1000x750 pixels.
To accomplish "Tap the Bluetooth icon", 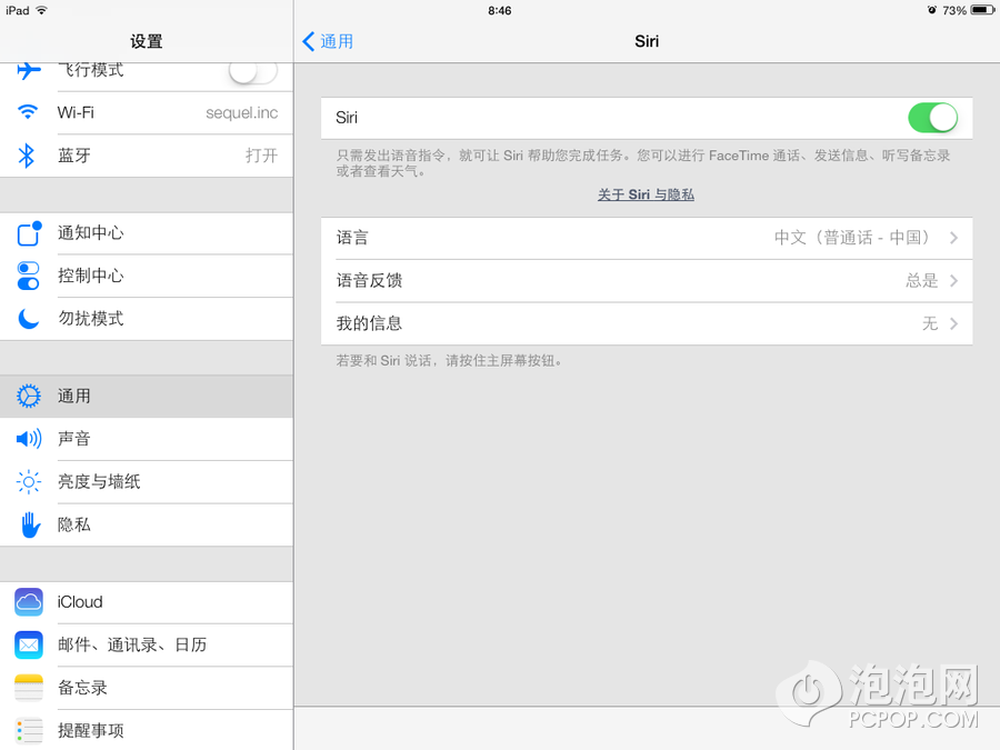I will [x=26, y=156].
